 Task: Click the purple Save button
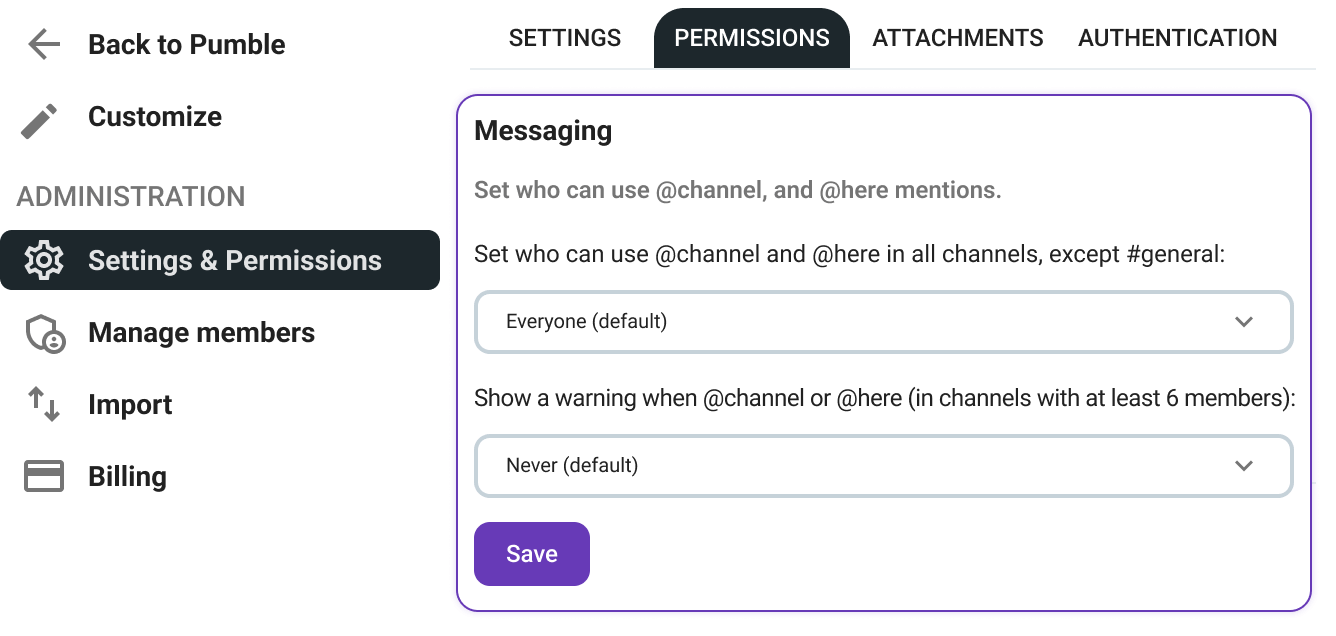[x=532, y=554]
